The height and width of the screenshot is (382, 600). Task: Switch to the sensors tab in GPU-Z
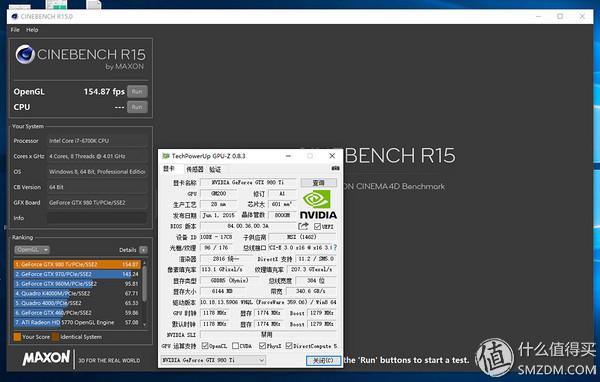tap(194, 169)
